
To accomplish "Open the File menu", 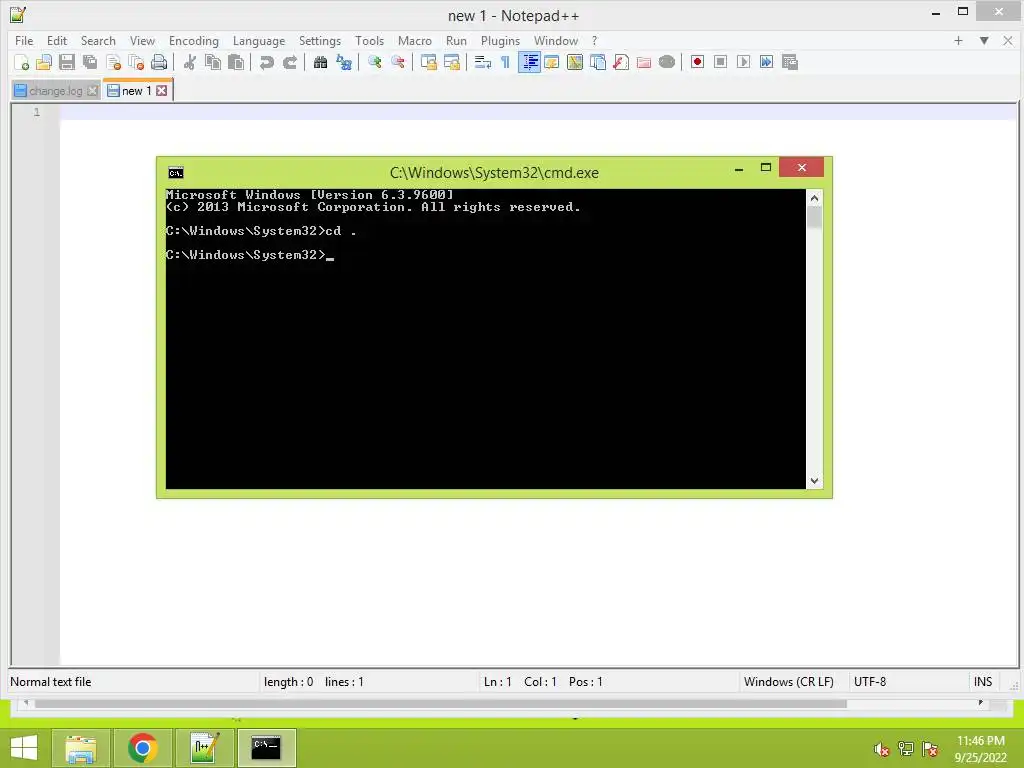I will pos(24,40).
